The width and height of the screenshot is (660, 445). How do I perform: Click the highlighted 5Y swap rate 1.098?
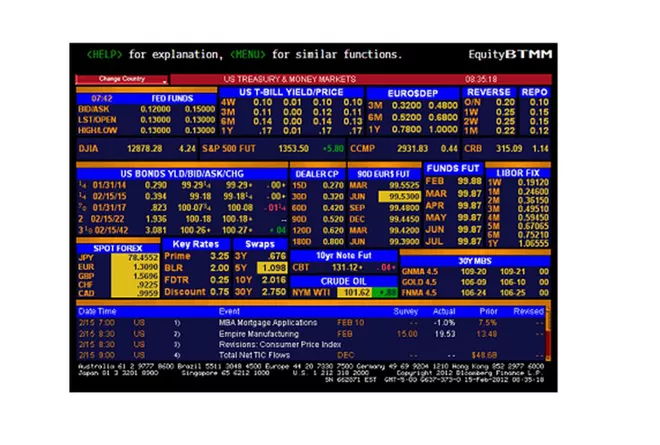(271, 268)
